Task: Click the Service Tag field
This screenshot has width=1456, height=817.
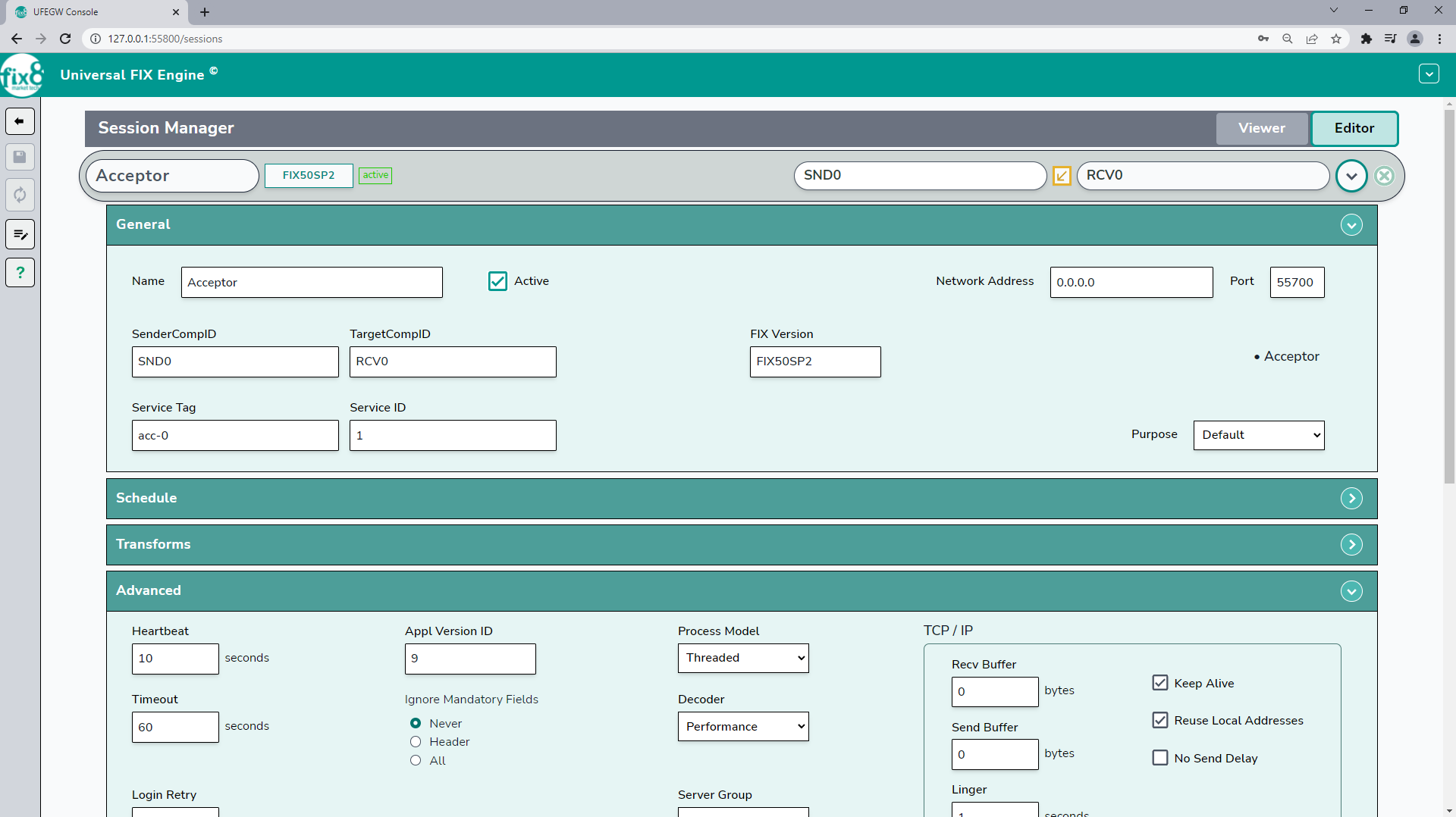Action: point(235,435)
